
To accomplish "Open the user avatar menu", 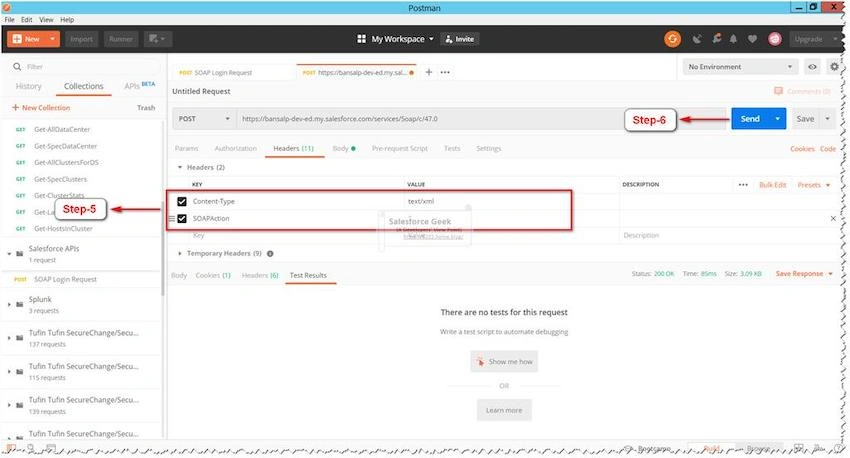I will tap(775, 39).
